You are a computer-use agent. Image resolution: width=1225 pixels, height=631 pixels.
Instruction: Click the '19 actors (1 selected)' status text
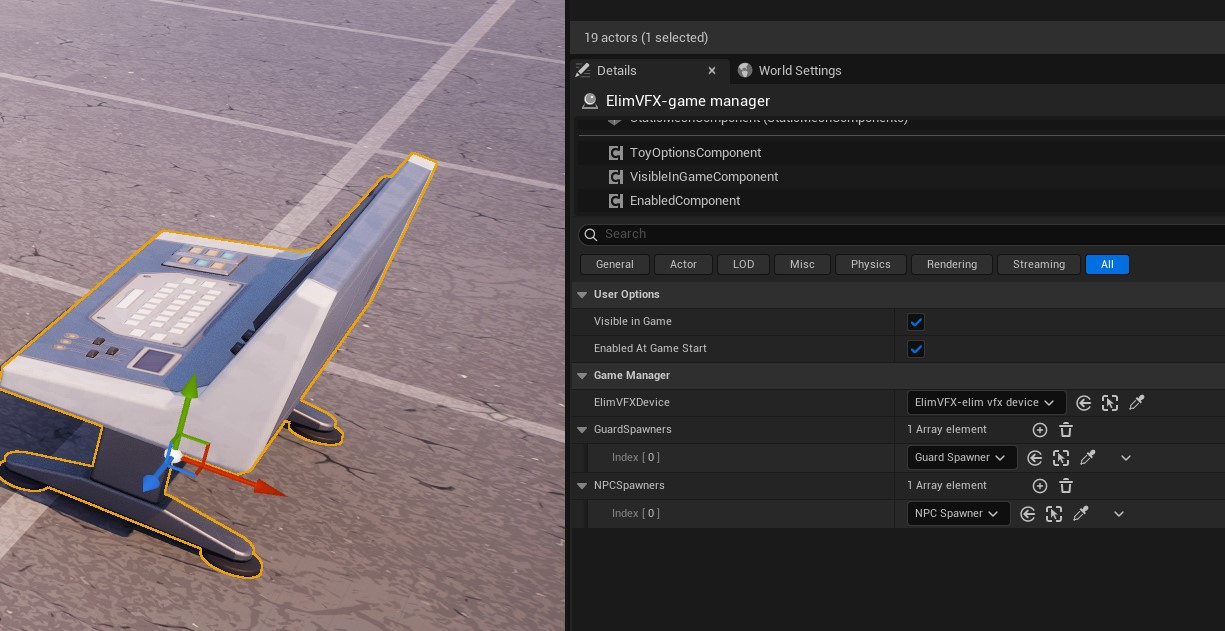click(x=646, y=38)
